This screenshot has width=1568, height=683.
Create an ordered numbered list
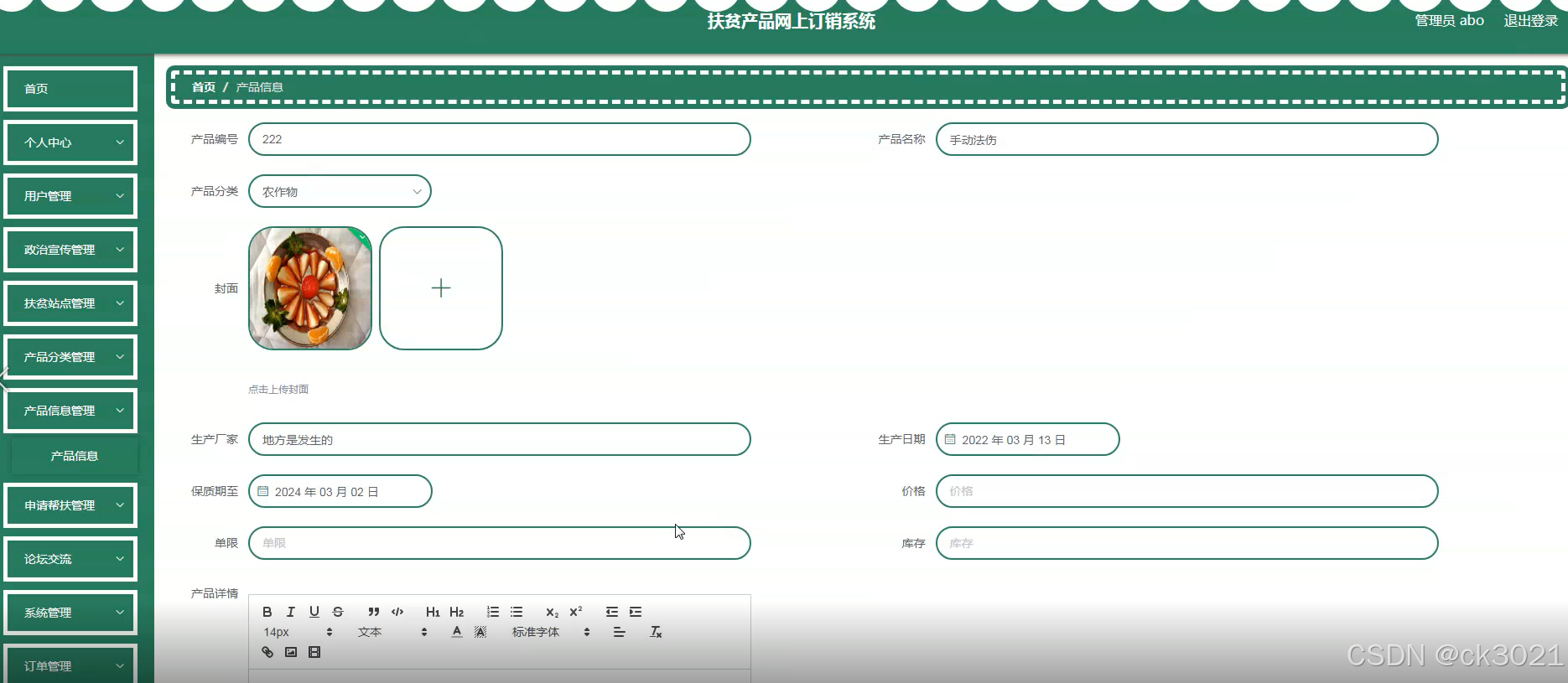click(493, 612)
